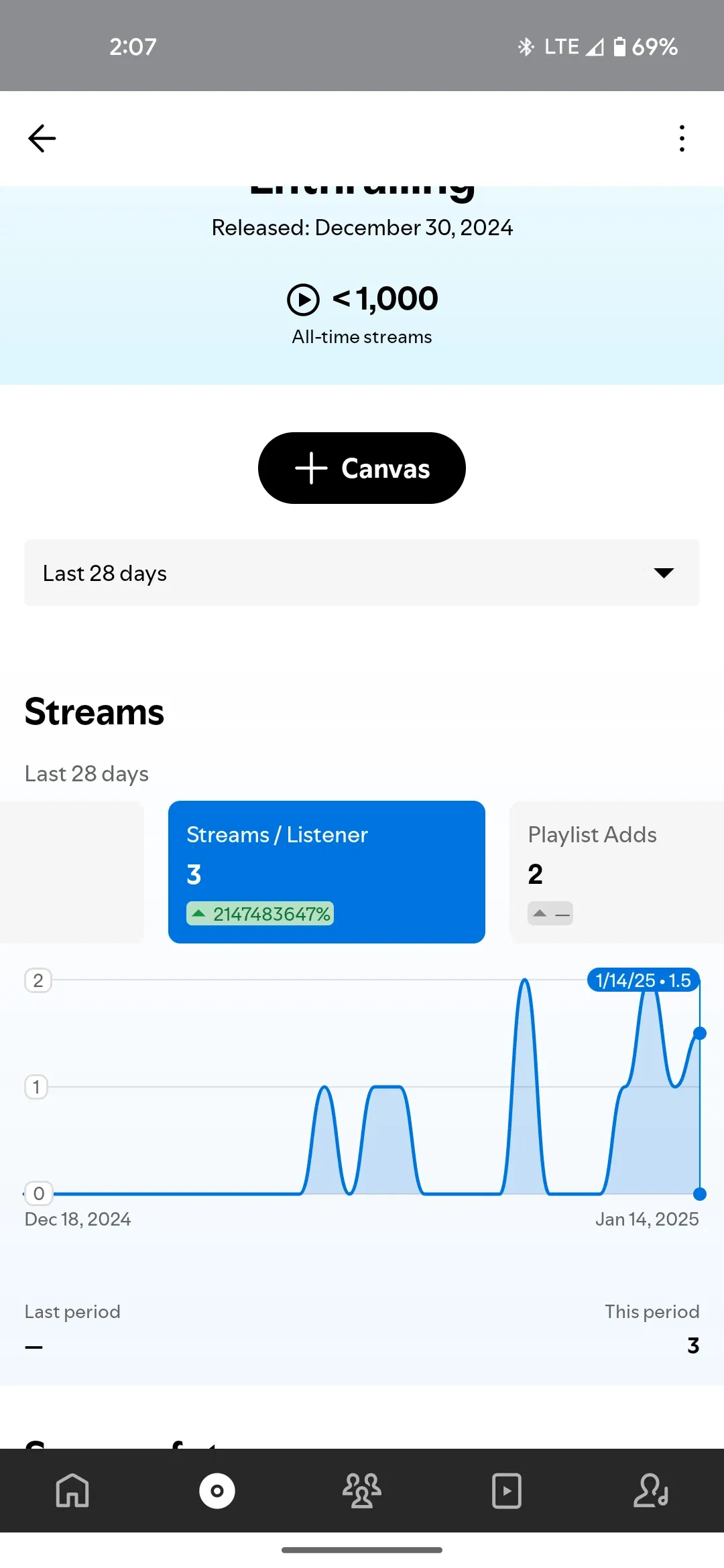Tap the all-time streams play icon
The width and height of the screenshot is (724, 1568).
pos(303,300)
